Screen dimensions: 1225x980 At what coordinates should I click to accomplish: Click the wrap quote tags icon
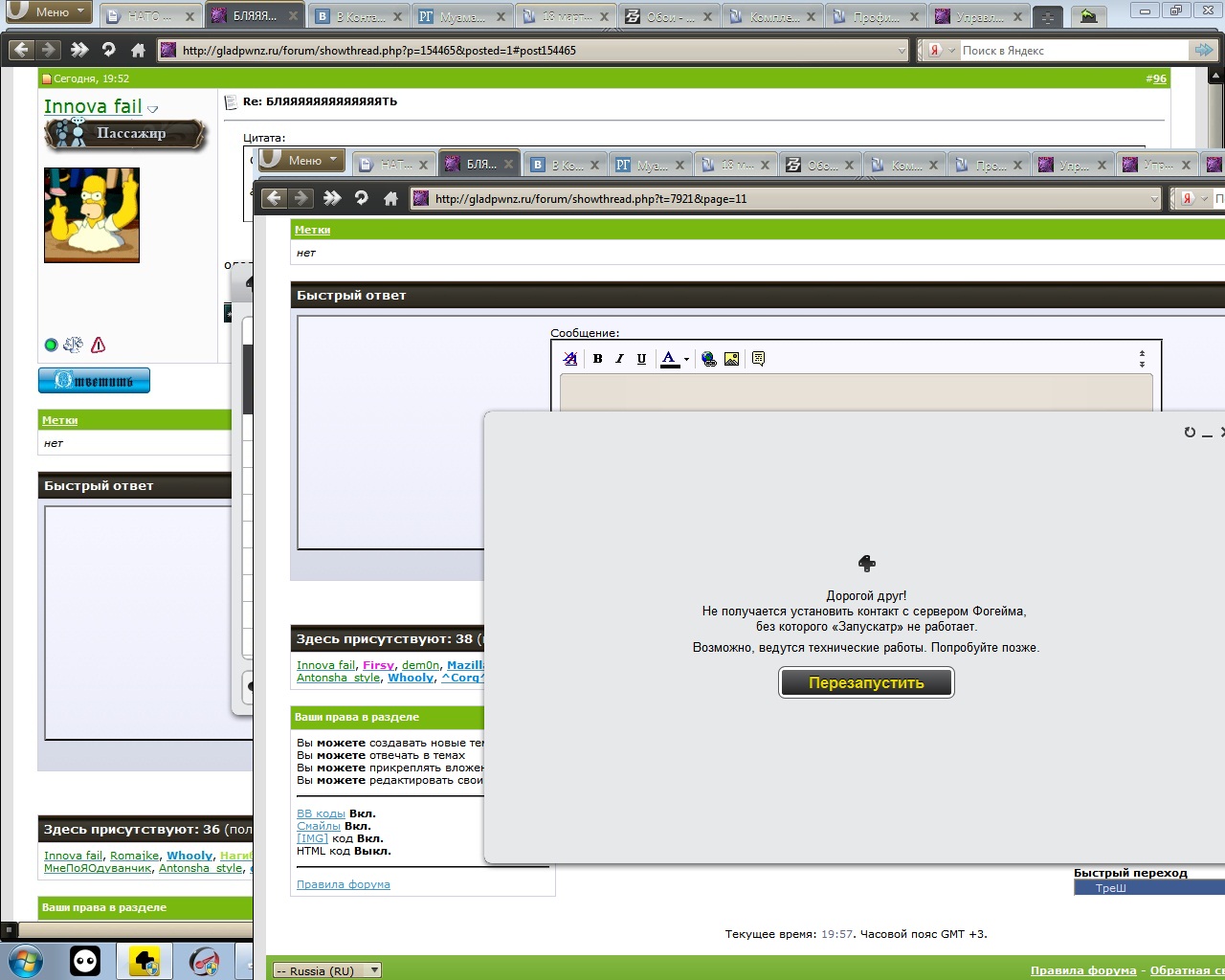click(758, 359)
